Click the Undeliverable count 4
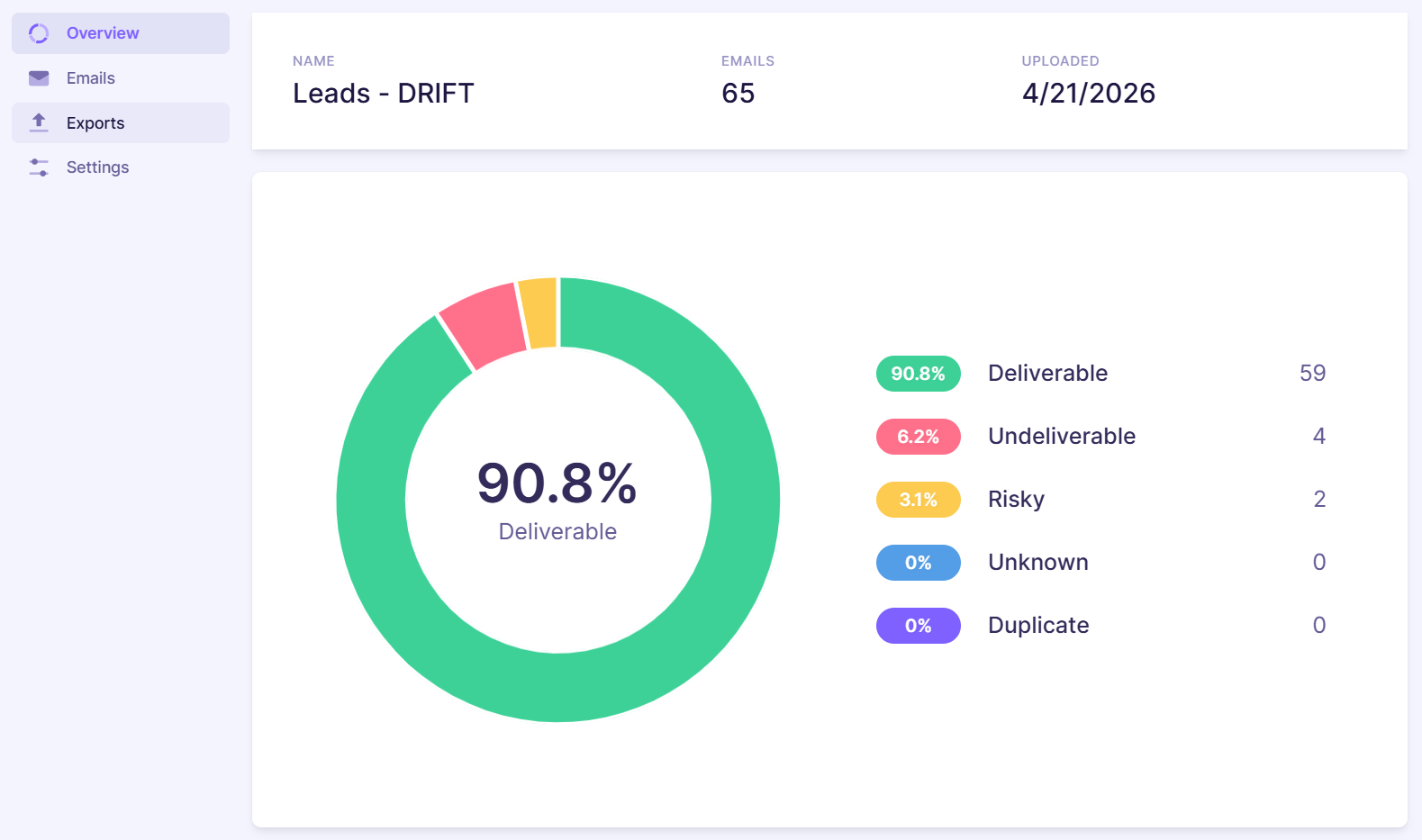 1319,436
